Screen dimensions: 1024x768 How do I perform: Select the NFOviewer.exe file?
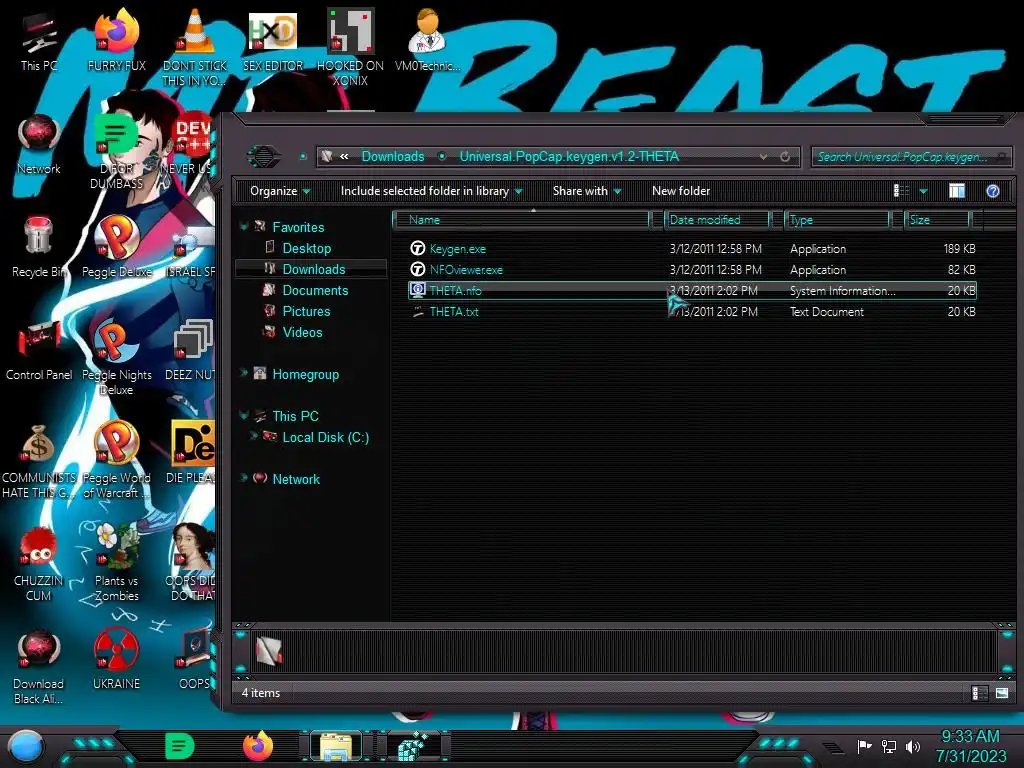[466, 270]
